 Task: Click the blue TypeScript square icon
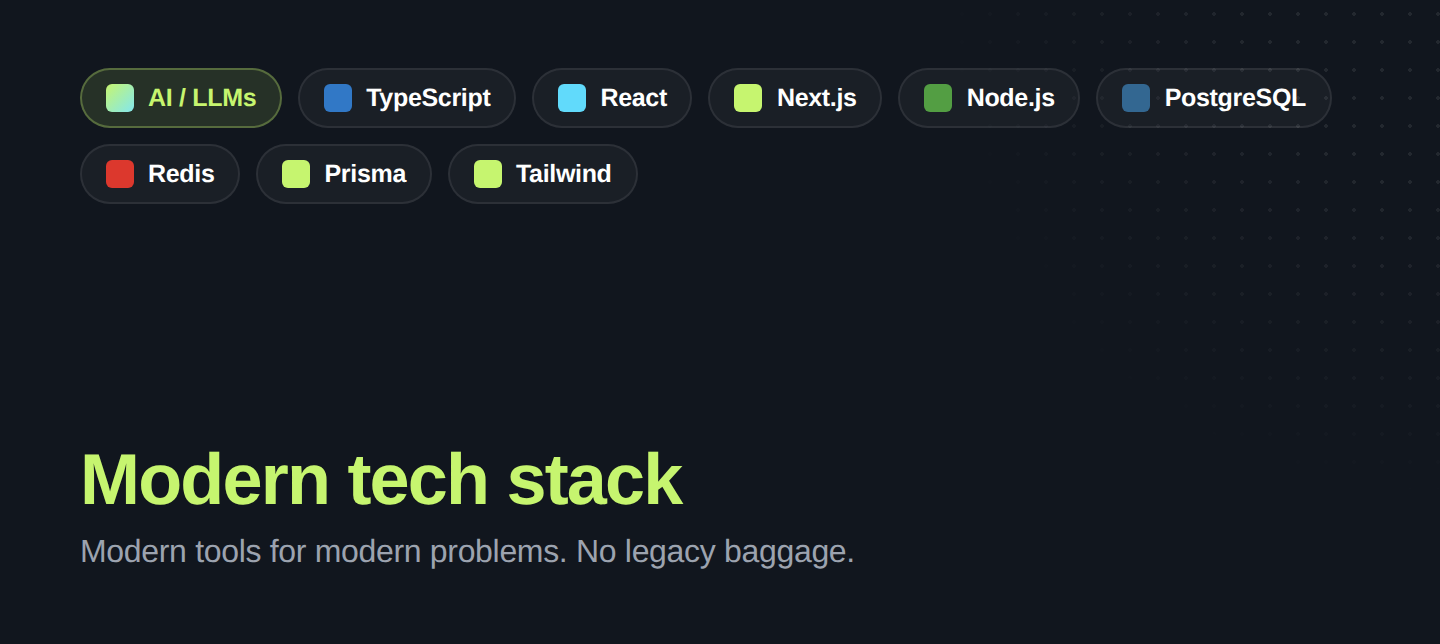[x=338, y=98]
